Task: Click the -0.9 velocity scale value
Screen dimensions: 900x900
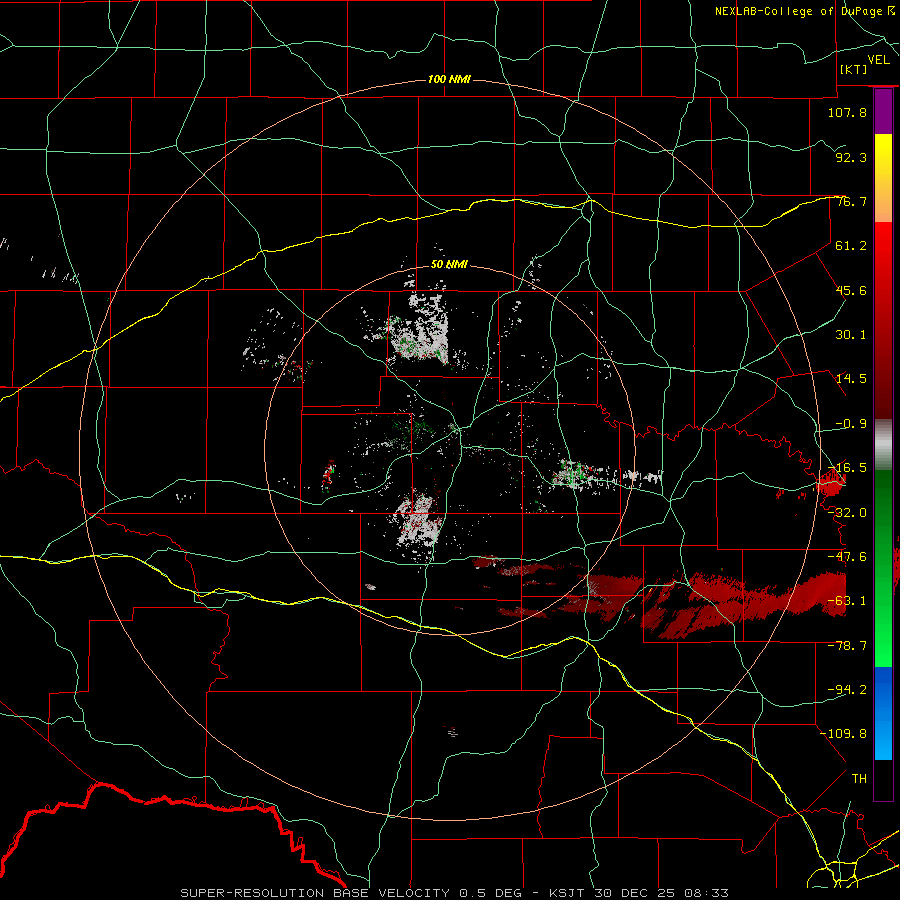Action: [851, 424]
